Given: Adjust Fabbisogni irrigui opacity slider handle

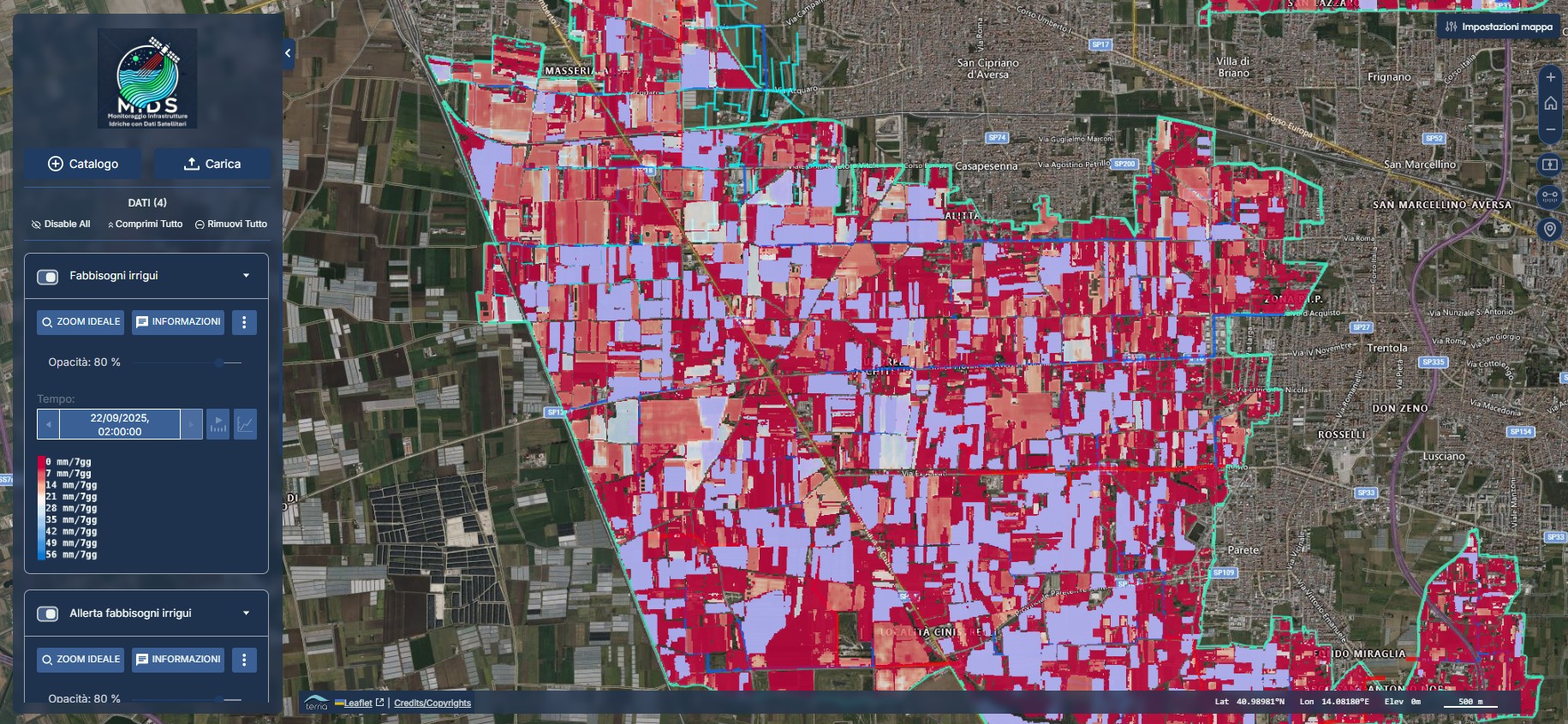Looking at the screenshot, I should (x=219, y=362).
